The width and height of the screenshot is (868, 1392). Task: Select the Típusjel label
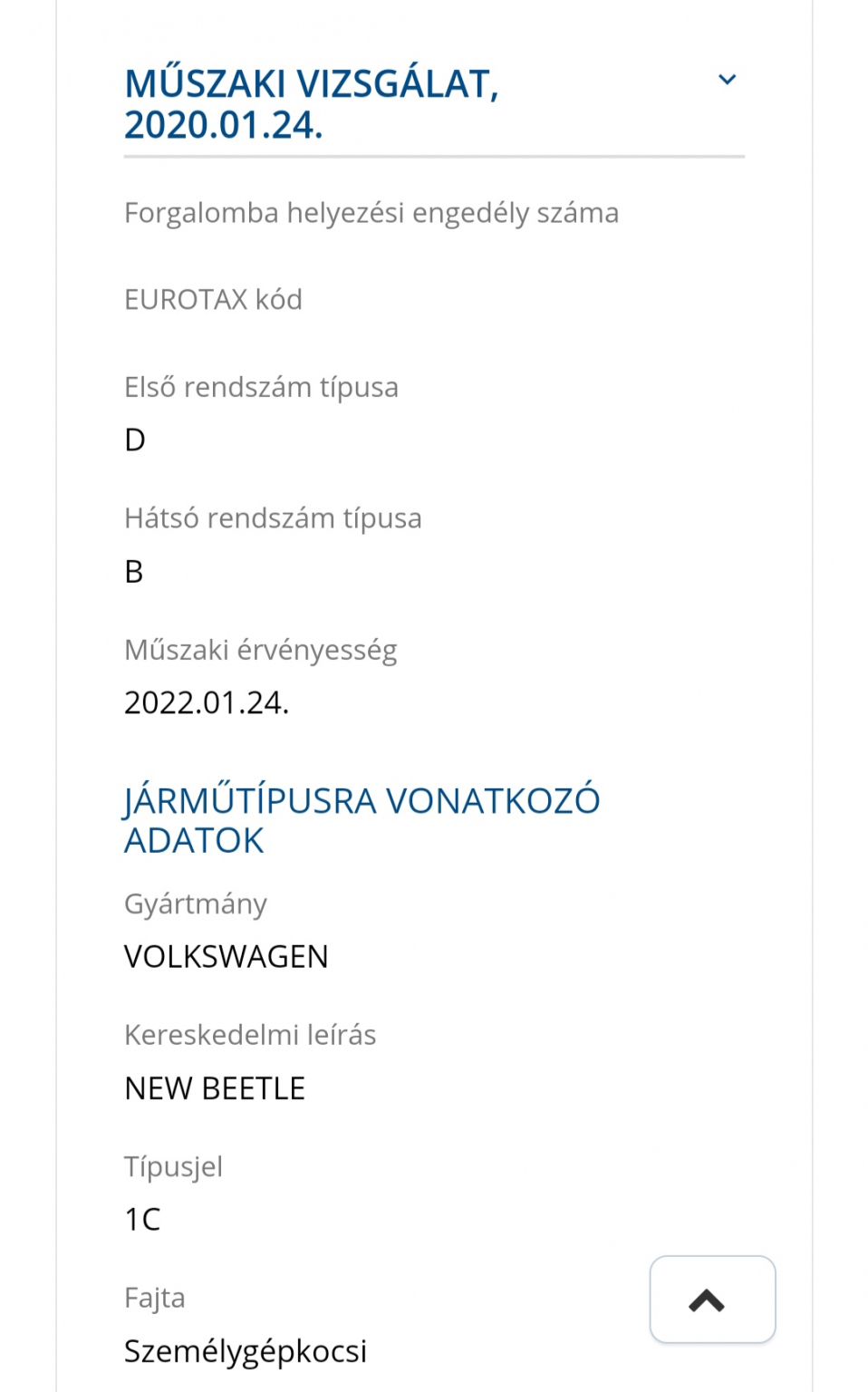173,1166
